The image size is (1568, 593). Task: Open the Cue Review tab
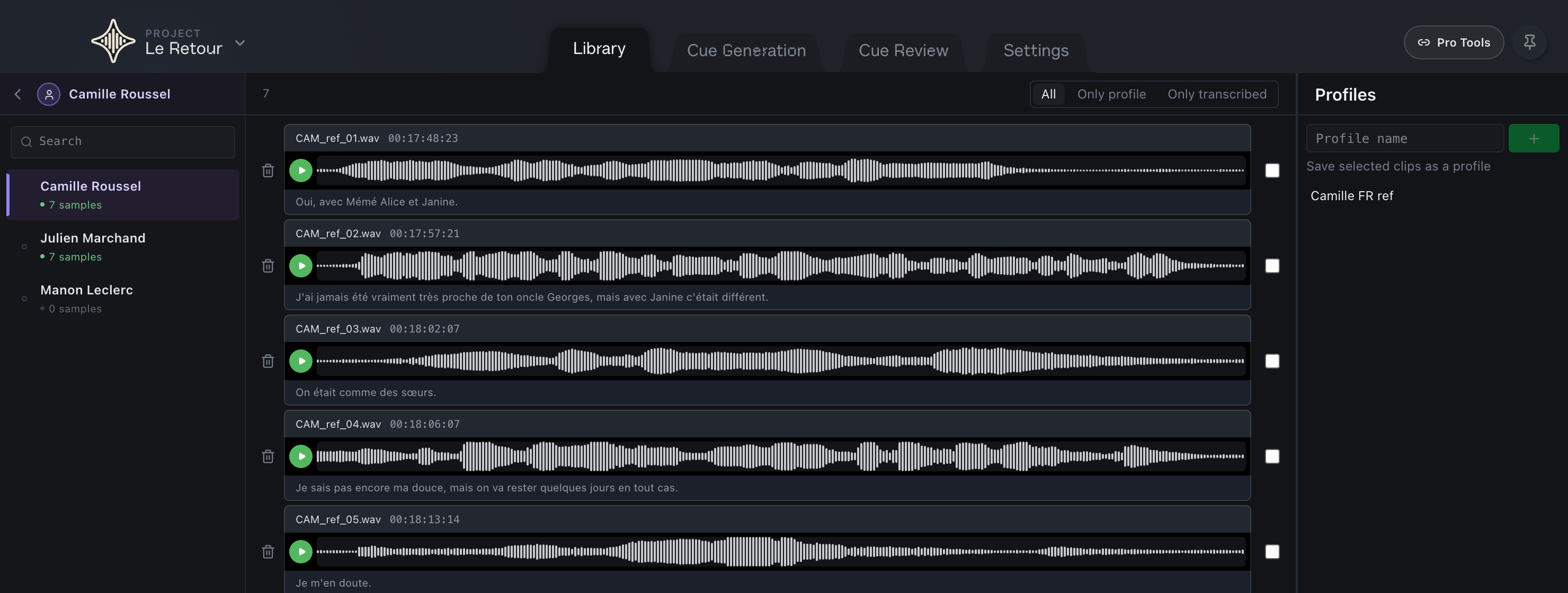point(903,50)
